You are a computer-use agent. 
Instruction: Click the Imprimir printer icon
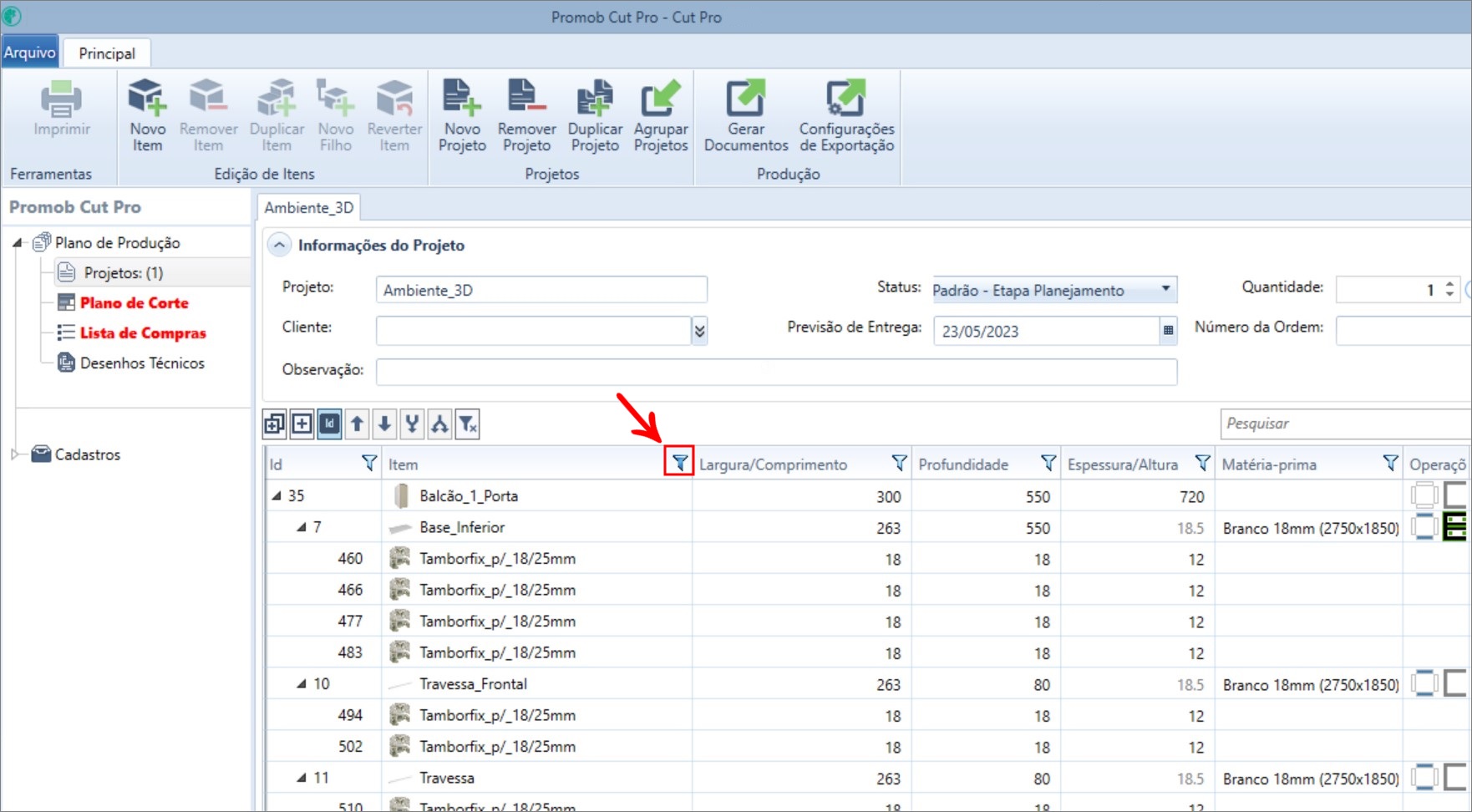coord(62,100)
